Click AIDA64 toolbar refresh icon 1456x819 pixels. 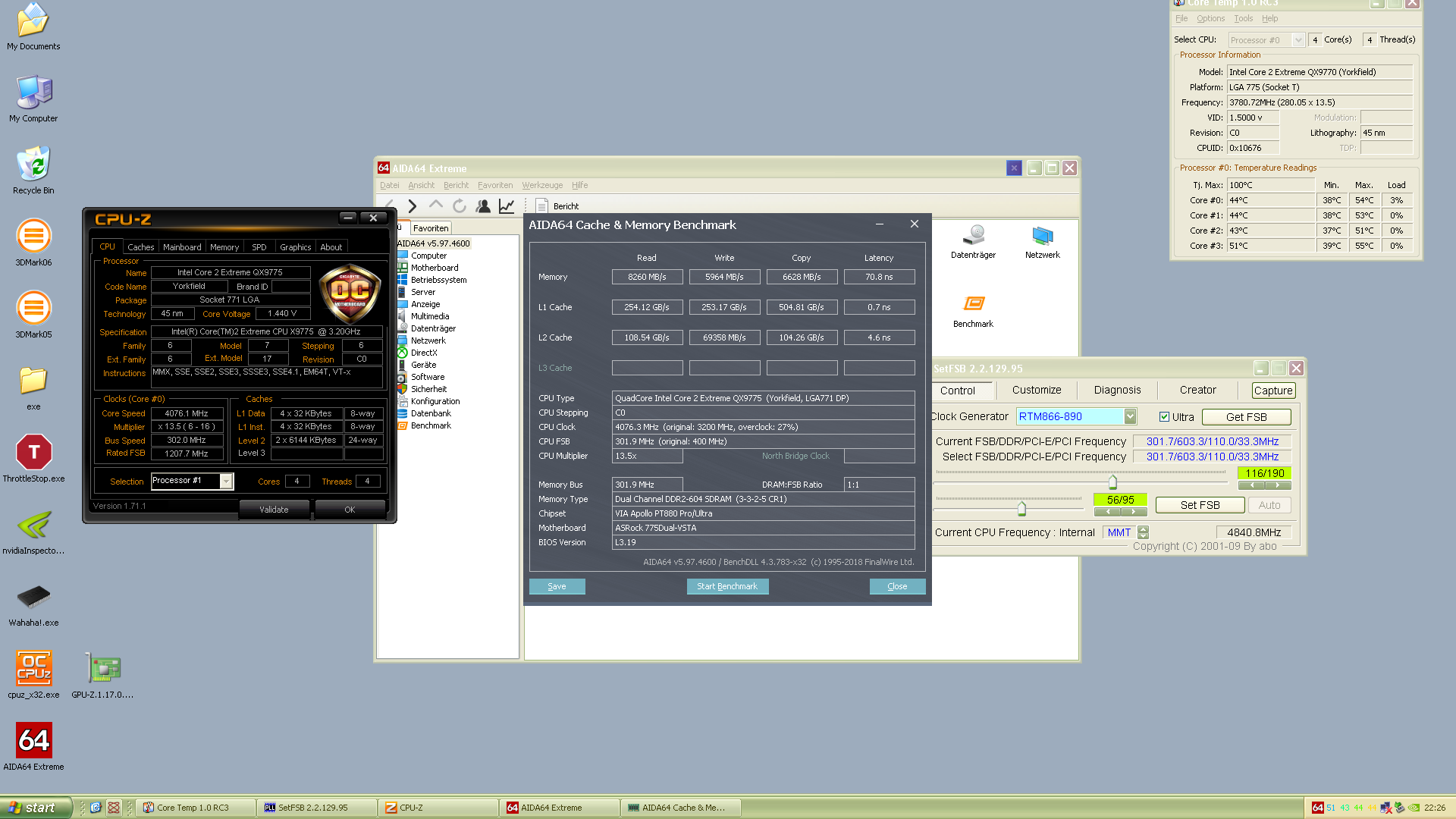pyautogui.click(x=459, y=206)
